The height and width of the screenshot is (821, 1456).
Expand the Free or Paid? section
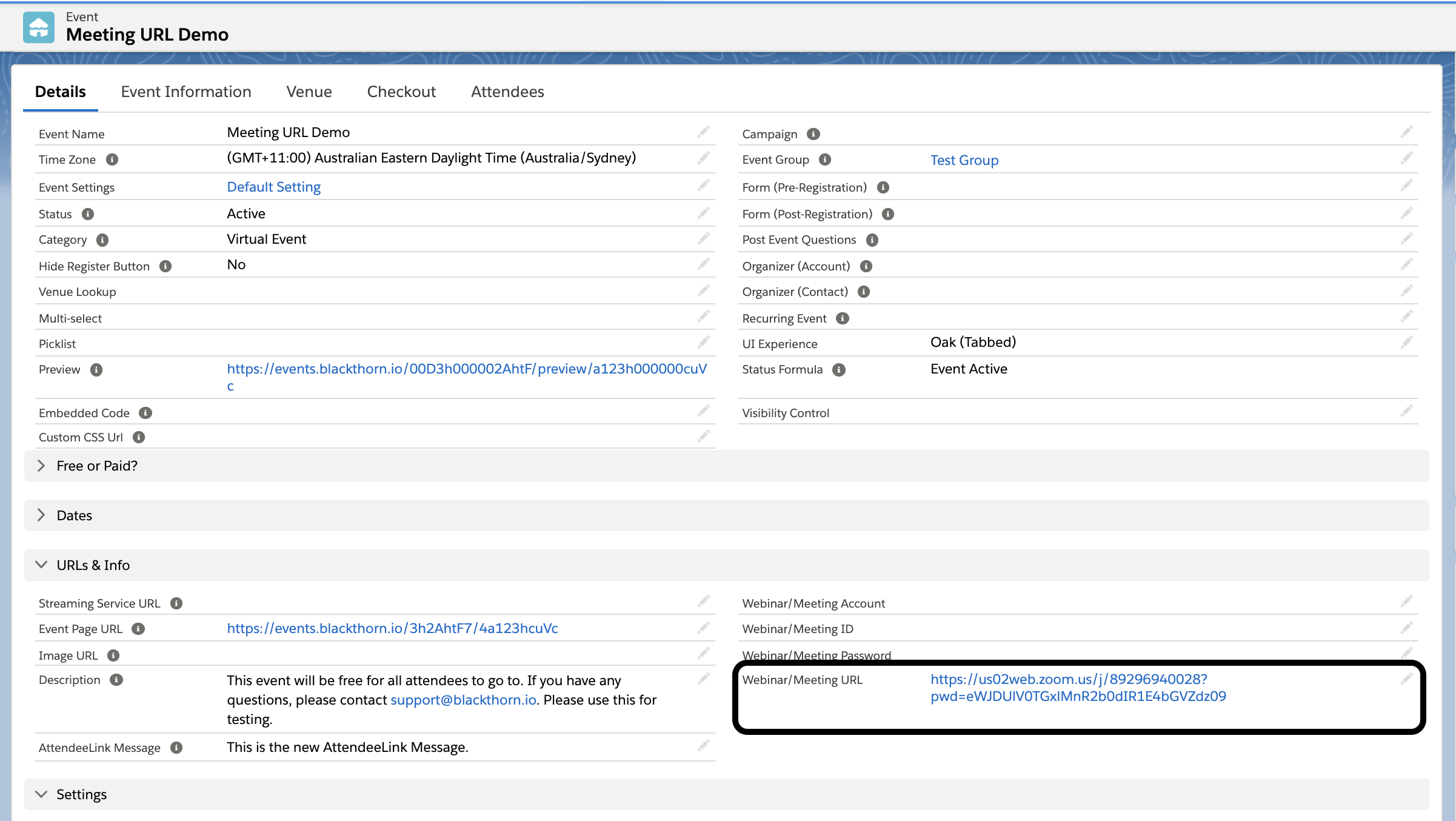click(x=726, y=466)
